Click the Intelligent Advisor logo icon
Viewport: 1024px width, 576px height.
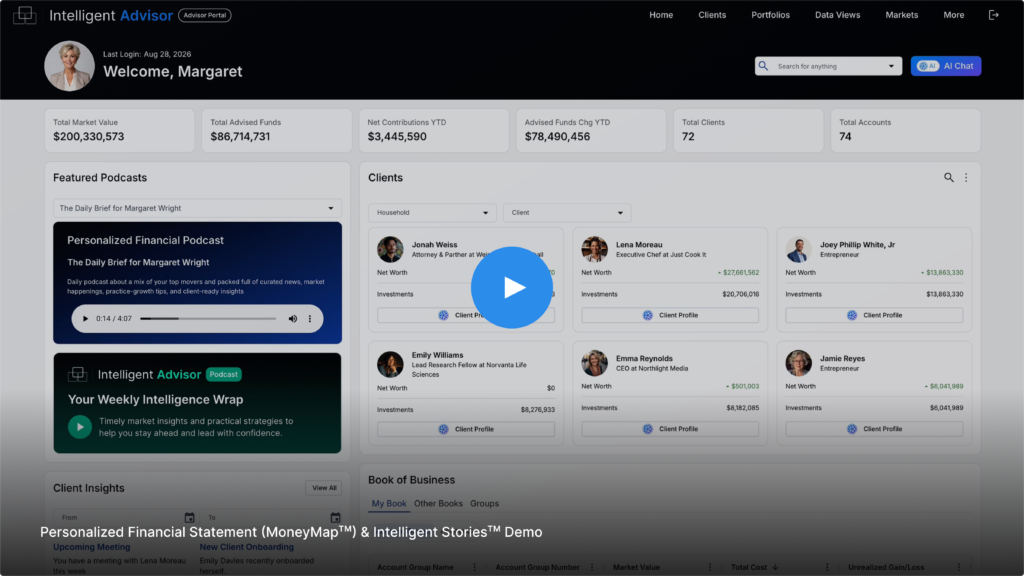tap(25, 14)
